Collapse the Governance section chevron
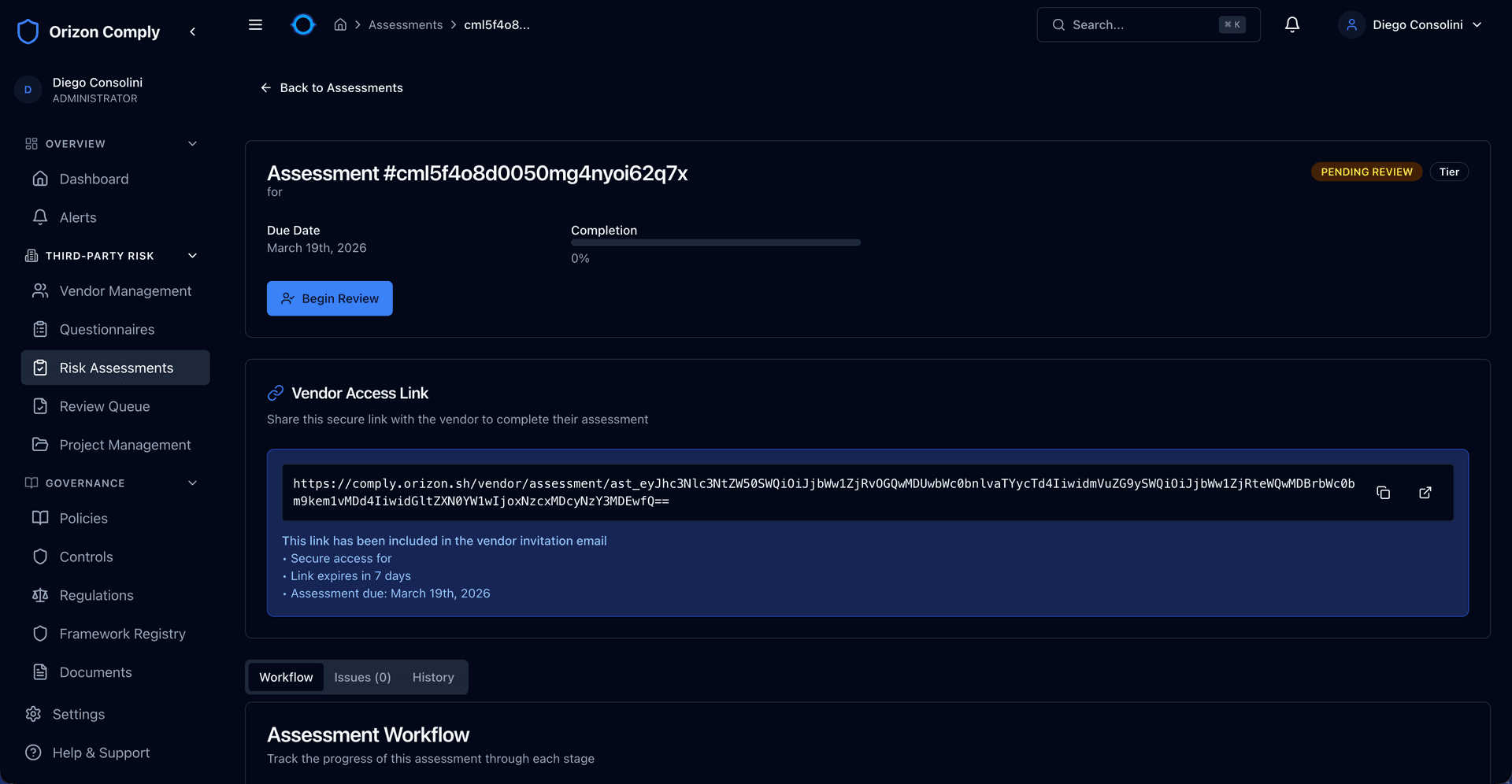Screen dimensions: 1512x784 click(x=193, y=483)
